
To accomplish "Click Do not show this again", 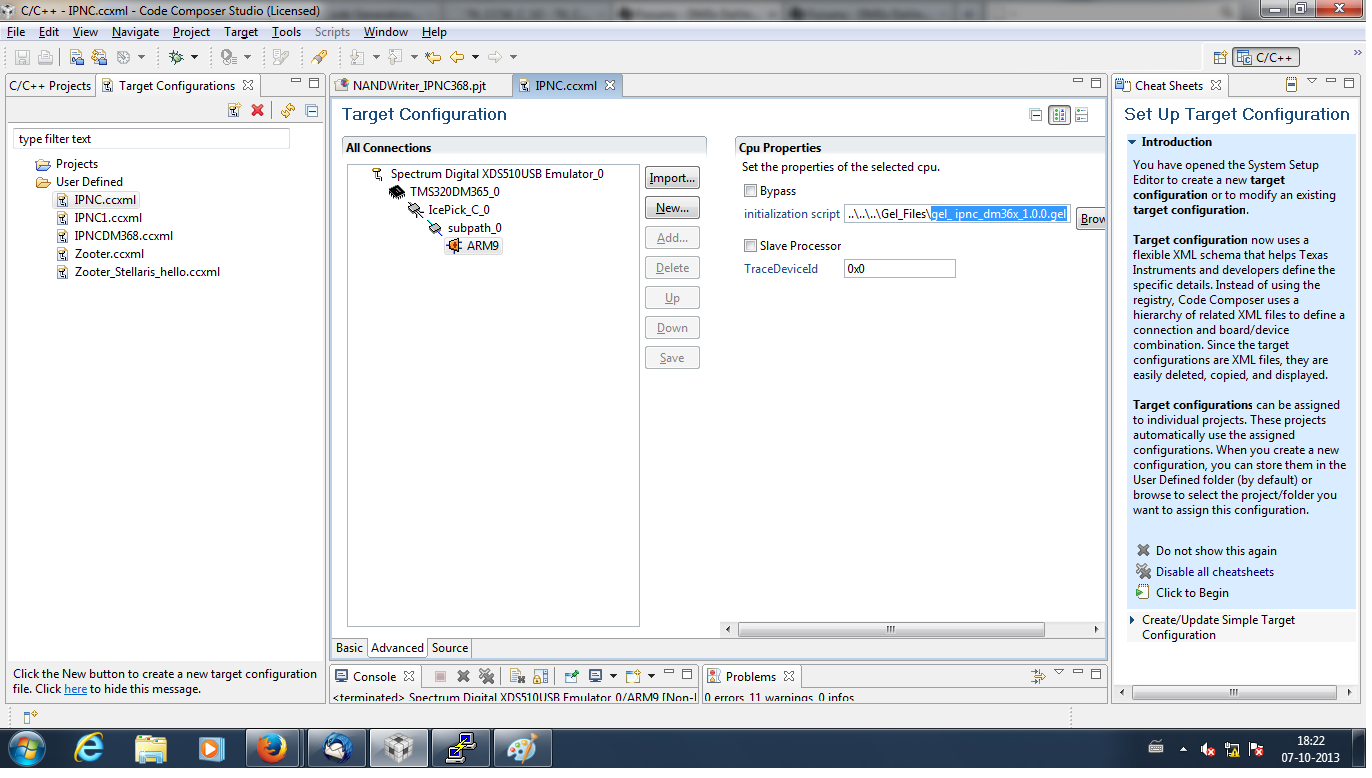I will 1216,551.
